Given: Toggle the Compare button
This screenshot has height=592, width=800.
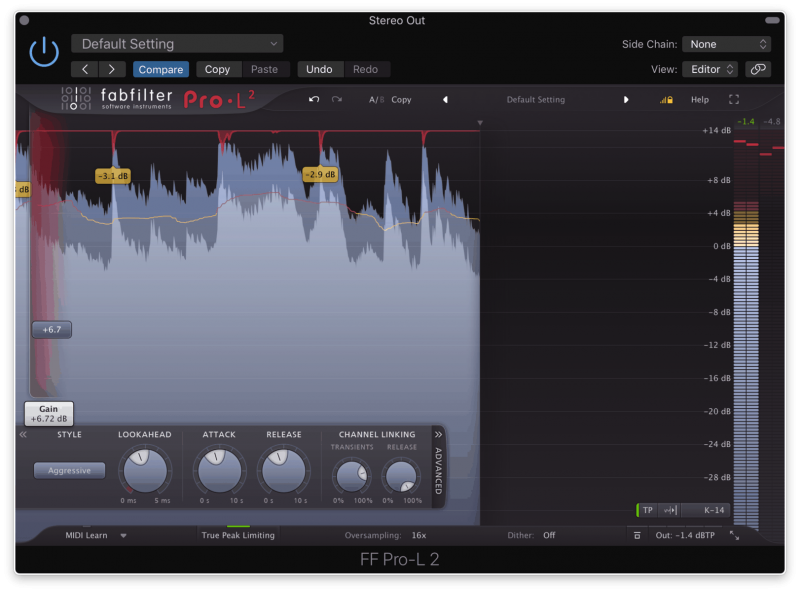Looking at the screenshot, I should 161,69.
